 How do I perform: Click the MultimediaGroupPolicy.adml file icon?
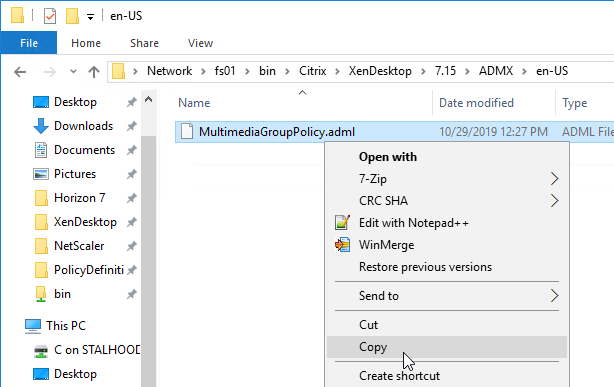point(187,132)
